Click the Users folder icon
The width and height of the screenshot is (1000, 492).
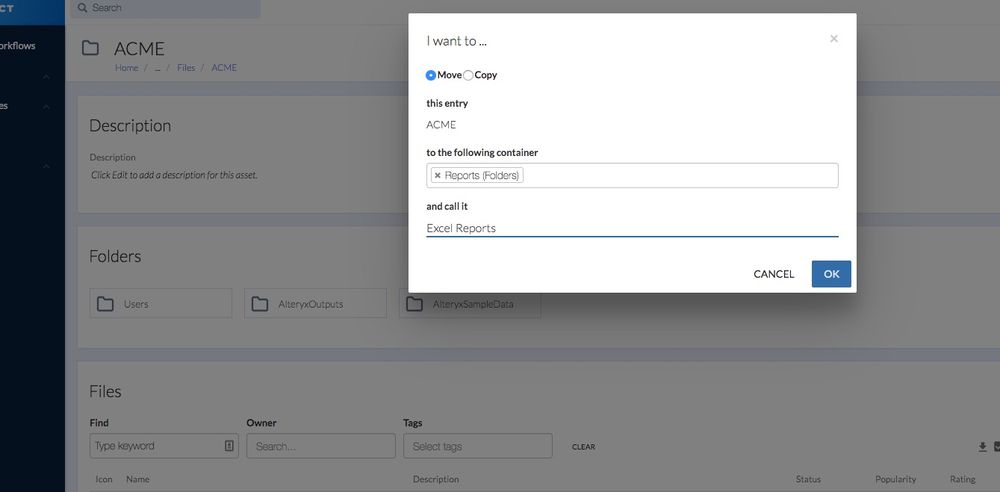[x=105, y=304]
